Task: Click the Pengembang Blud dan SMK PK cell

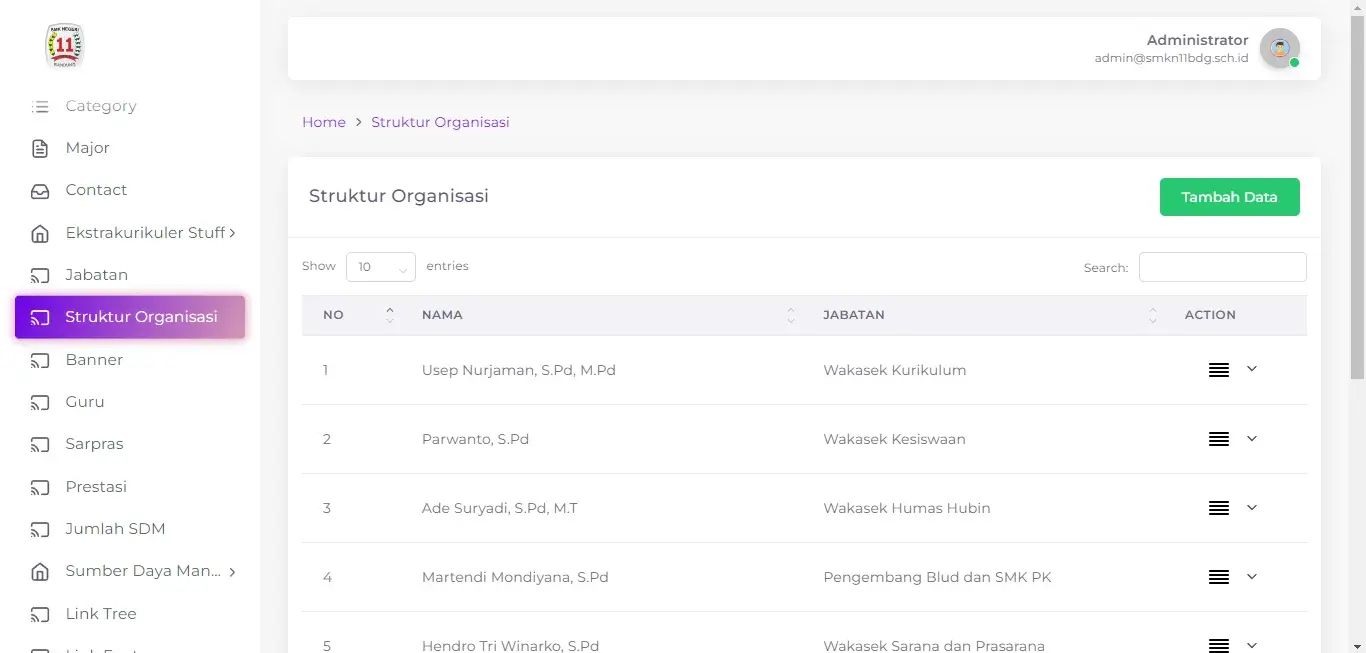Action: pyautogui.click(x=937, y=577)
